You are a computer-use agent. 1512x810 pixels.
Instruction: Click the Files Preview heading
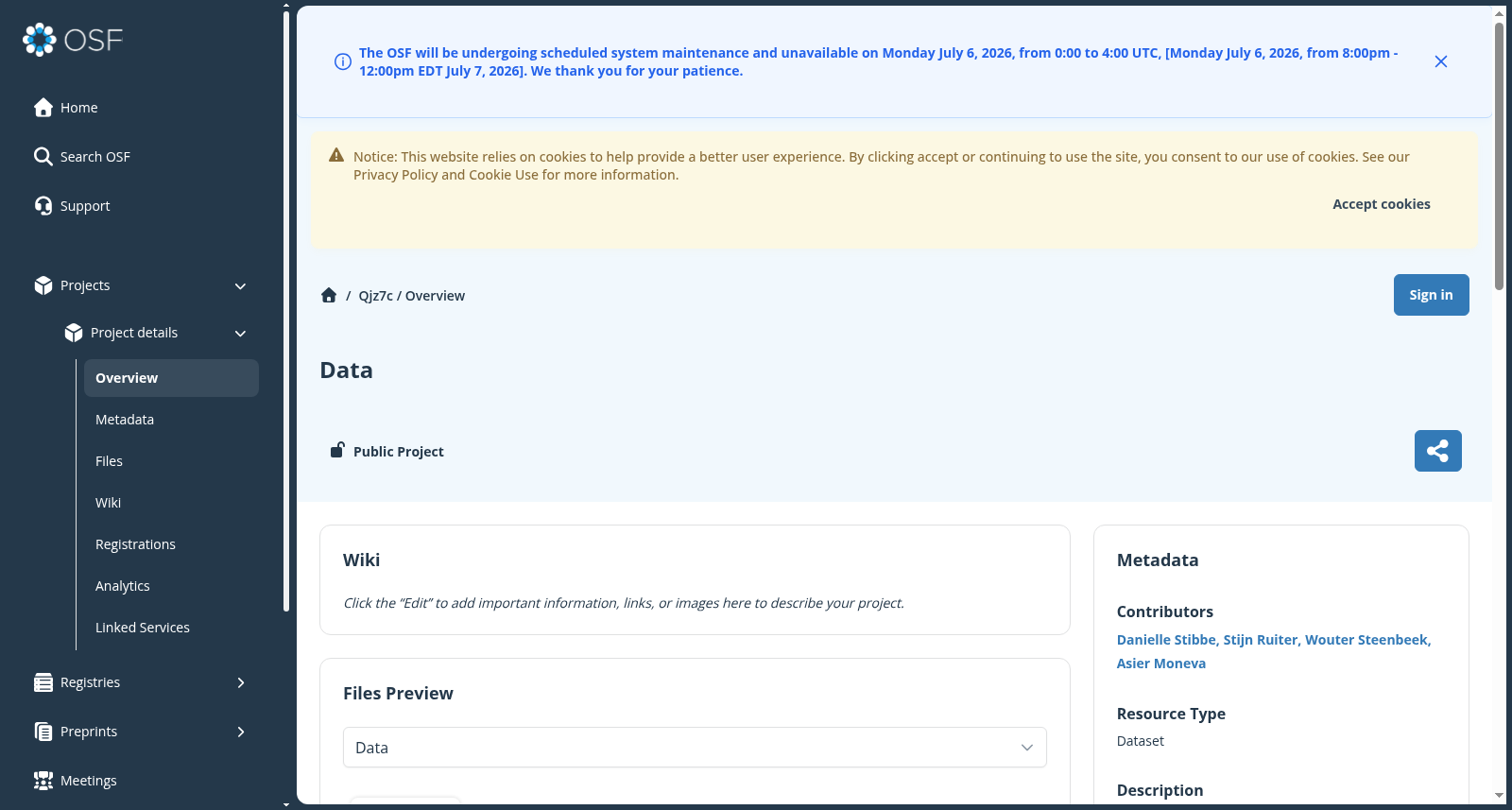[x=399, y=694]
